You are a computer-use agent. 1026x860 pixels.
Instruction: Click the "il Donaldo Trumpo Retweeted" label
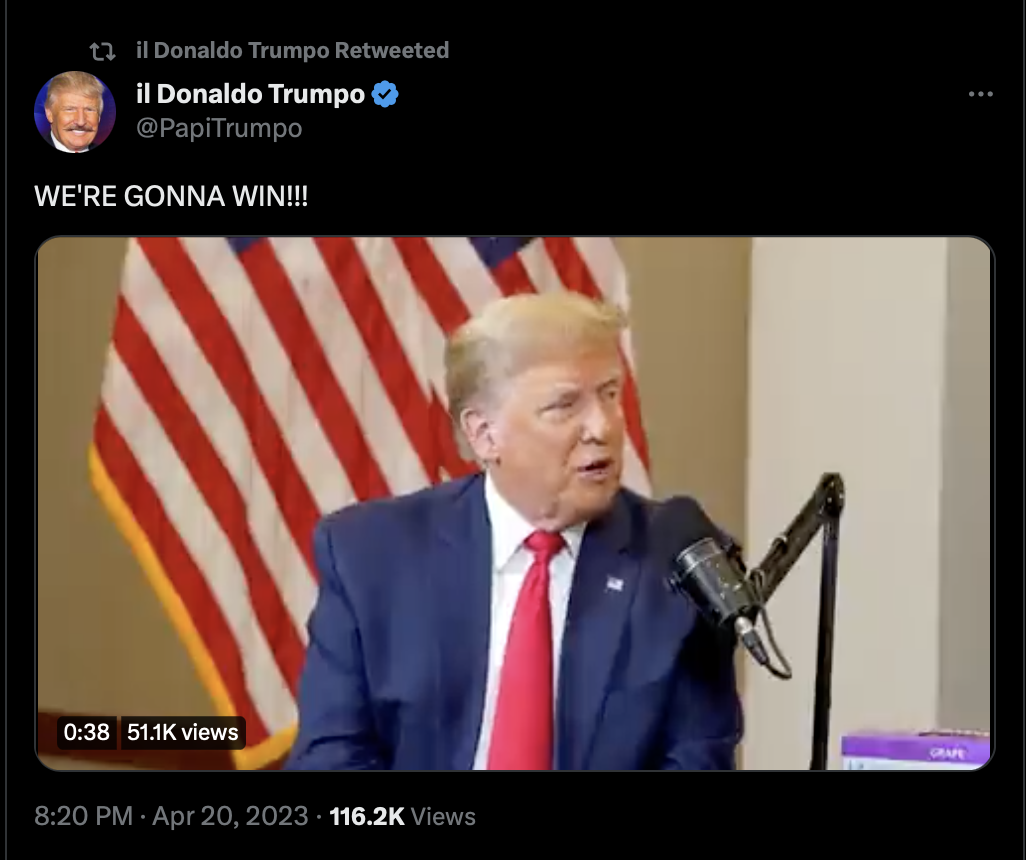pyautogui.click(x=292, y=50)
